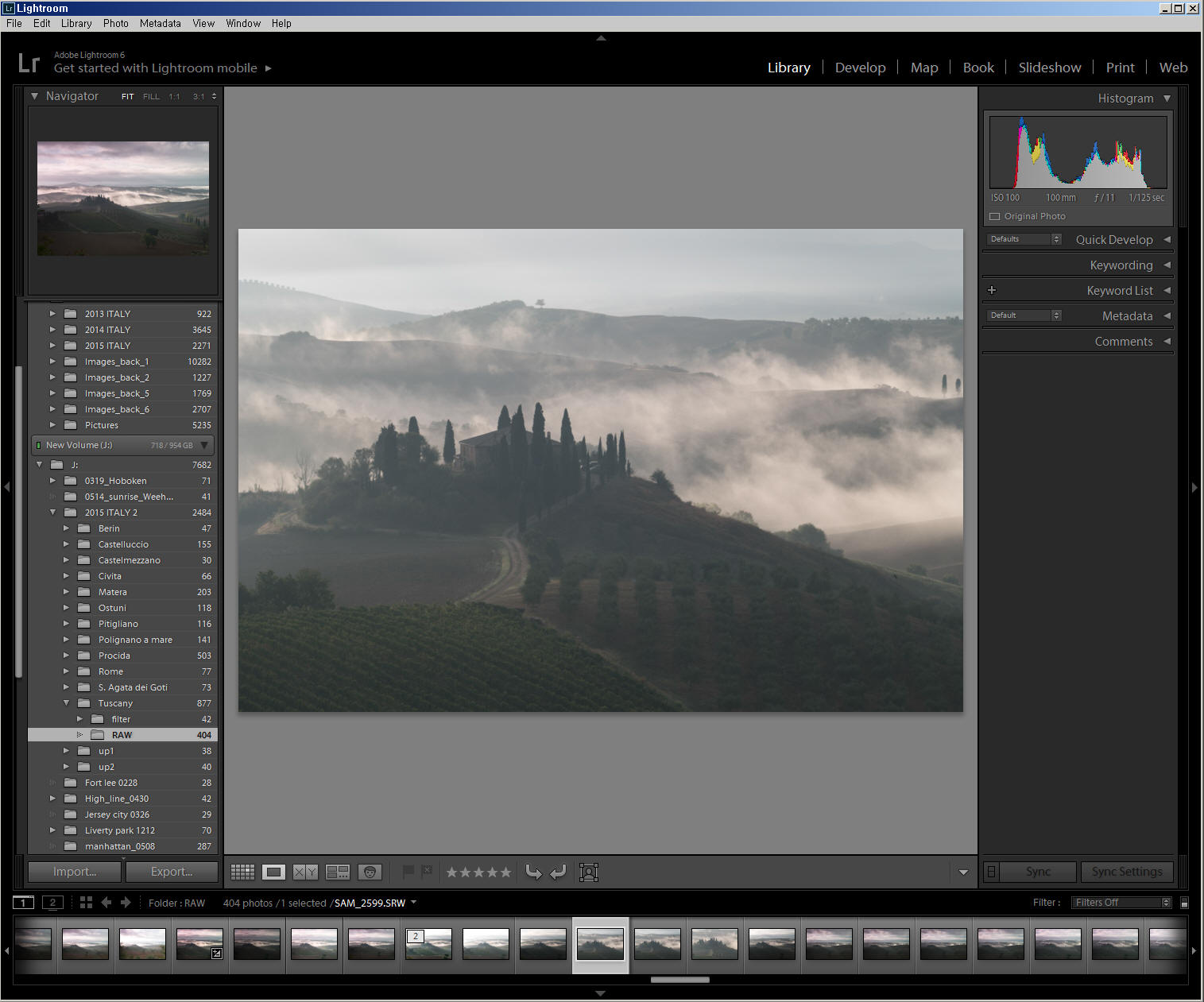Select Compare view (XY) icon
The height and width of the screenshot is (1002, 1204).
pyautogui.click(x=305, y=872)
